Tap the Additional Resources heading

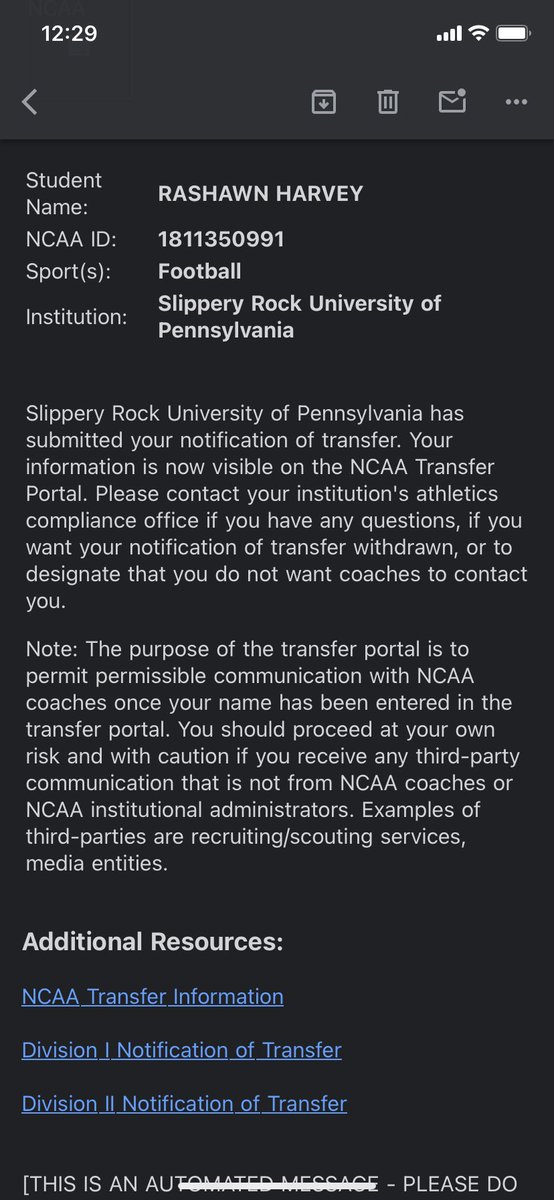click(153, 942)
